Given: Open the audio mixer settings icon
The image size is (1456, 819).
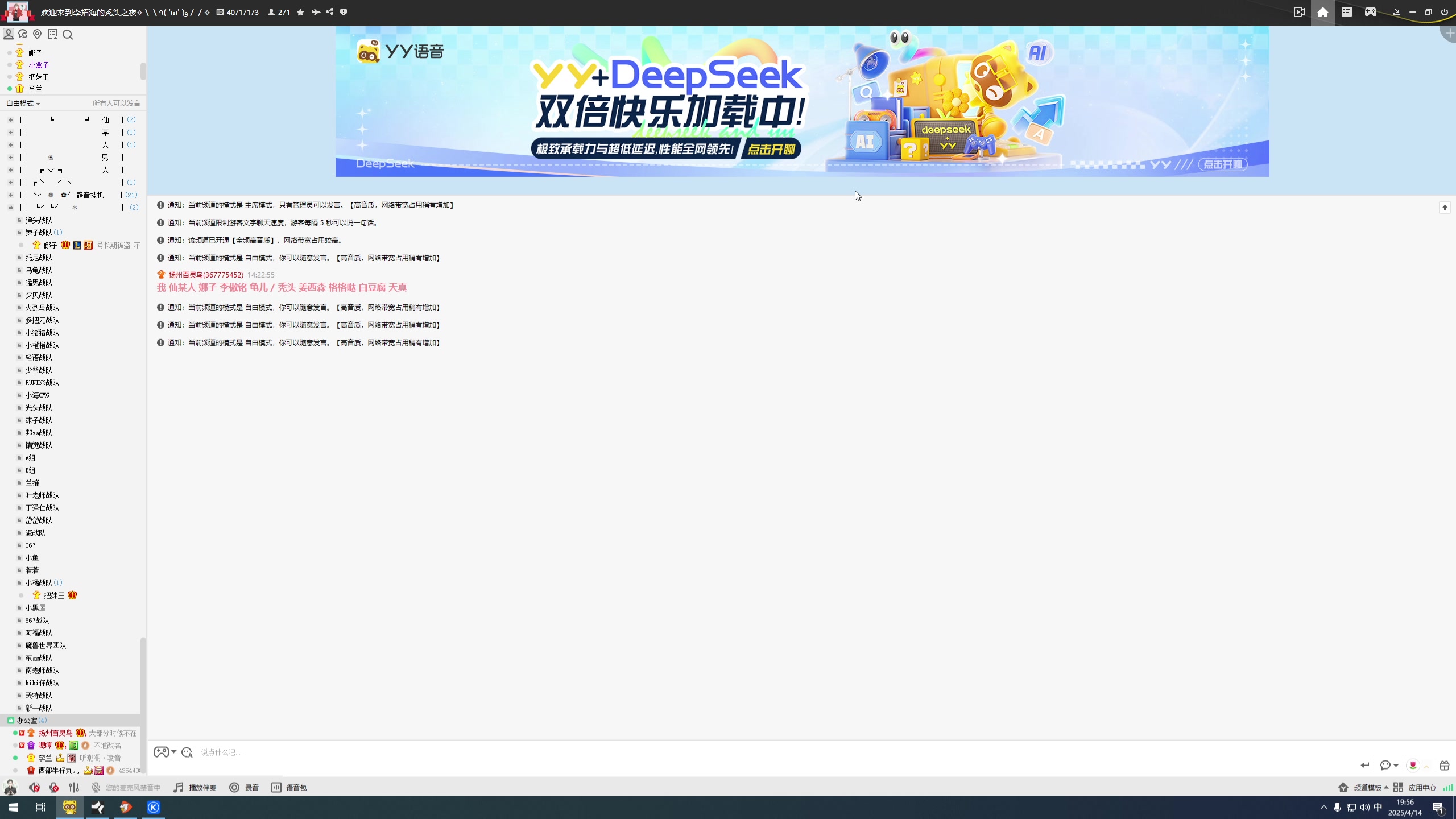Looking at the screenshot, I should [74, 788].
